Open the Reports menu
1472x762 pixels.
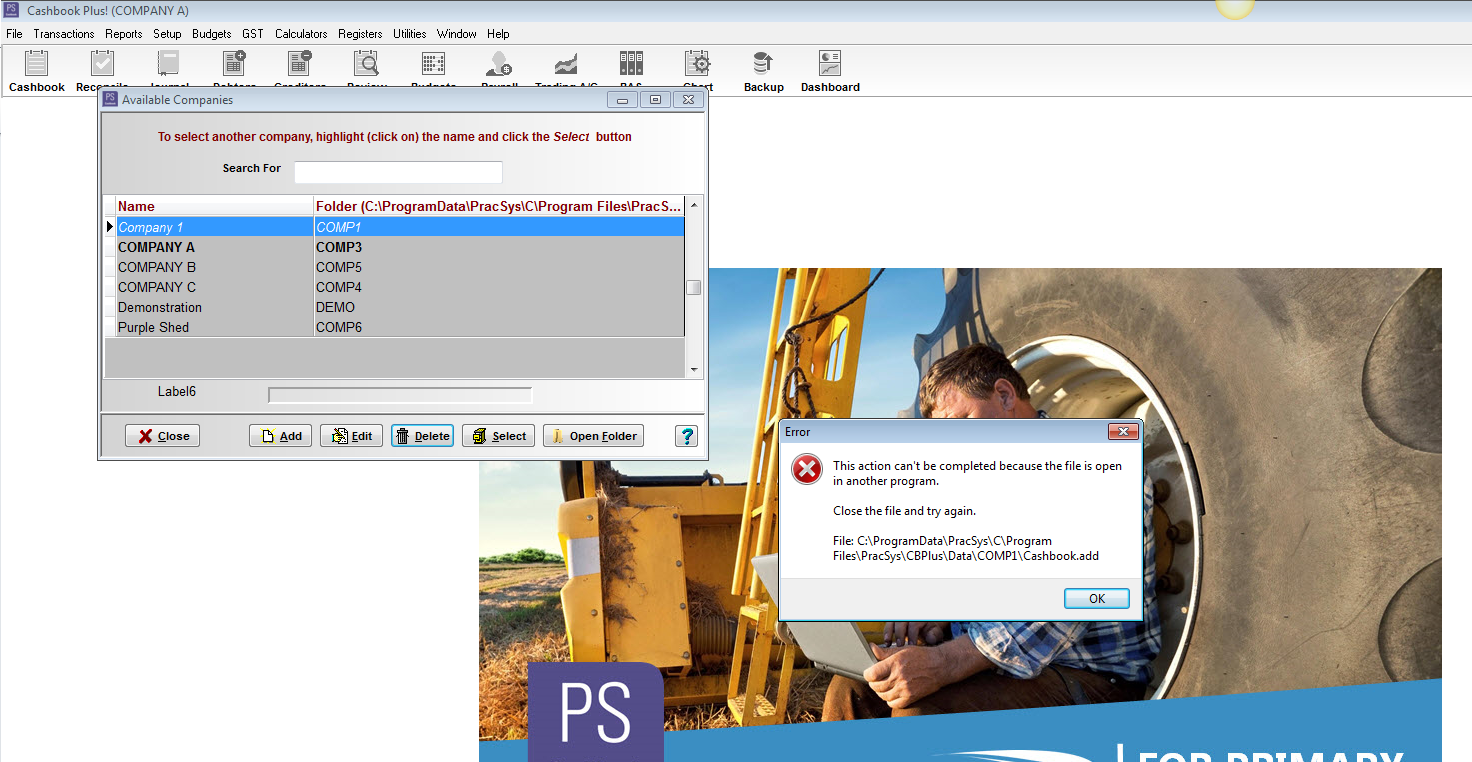pyautogui.click(x=124, y=34)
